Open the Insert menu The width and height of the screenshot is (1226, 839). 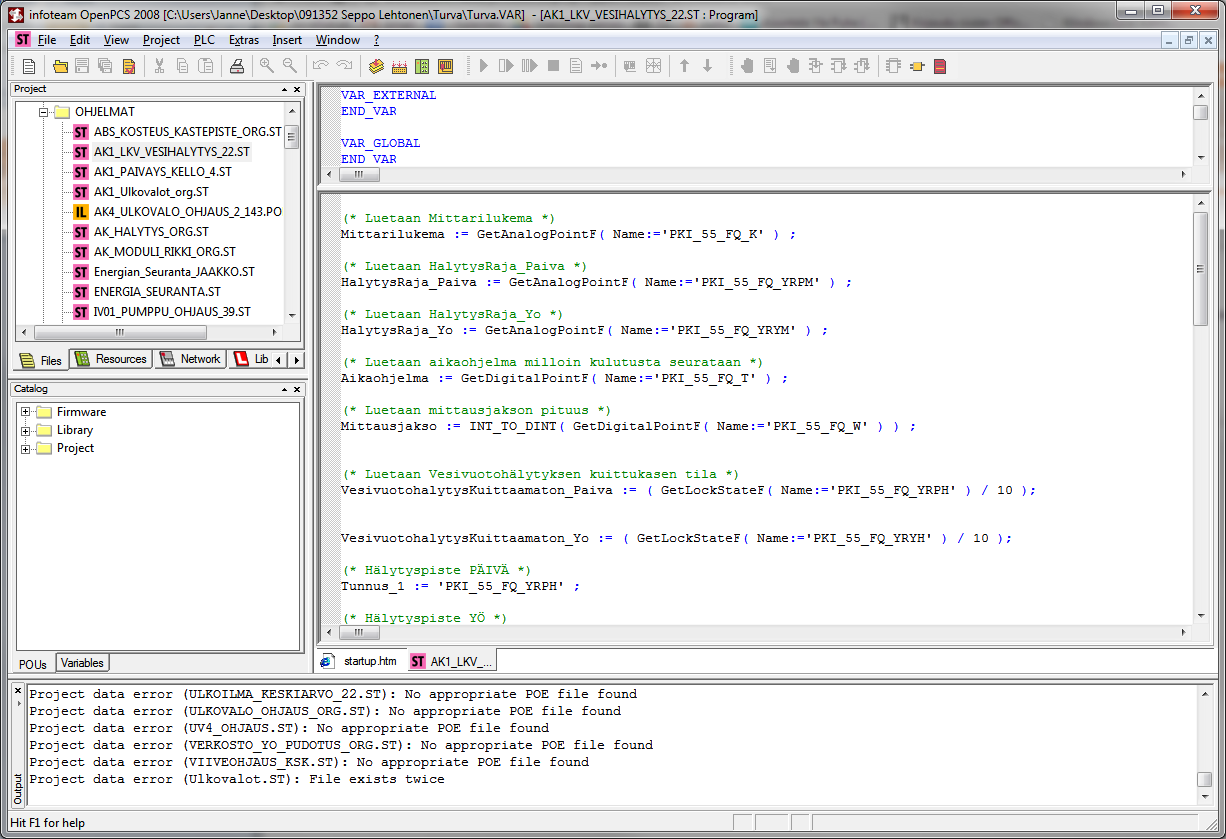coord(287,40)
